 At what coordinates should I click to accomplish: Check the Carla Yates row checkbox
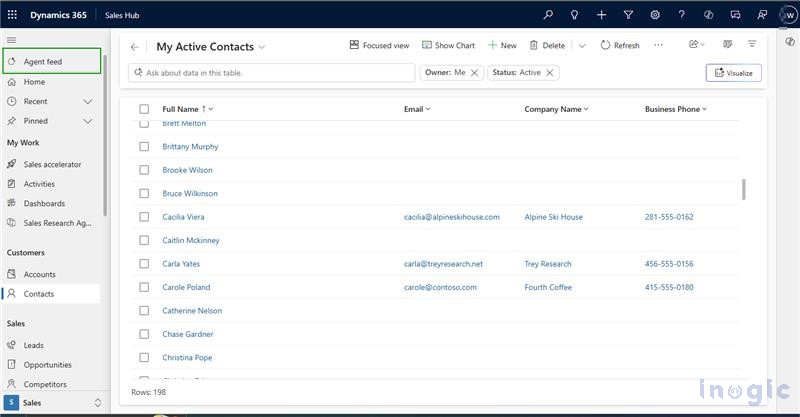[144, 264]
